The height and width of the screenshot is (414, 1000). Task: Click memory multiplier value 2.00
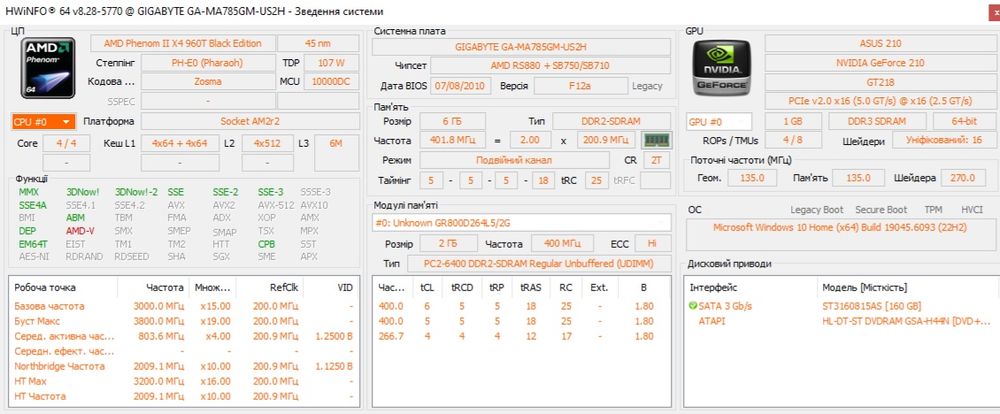531,140
